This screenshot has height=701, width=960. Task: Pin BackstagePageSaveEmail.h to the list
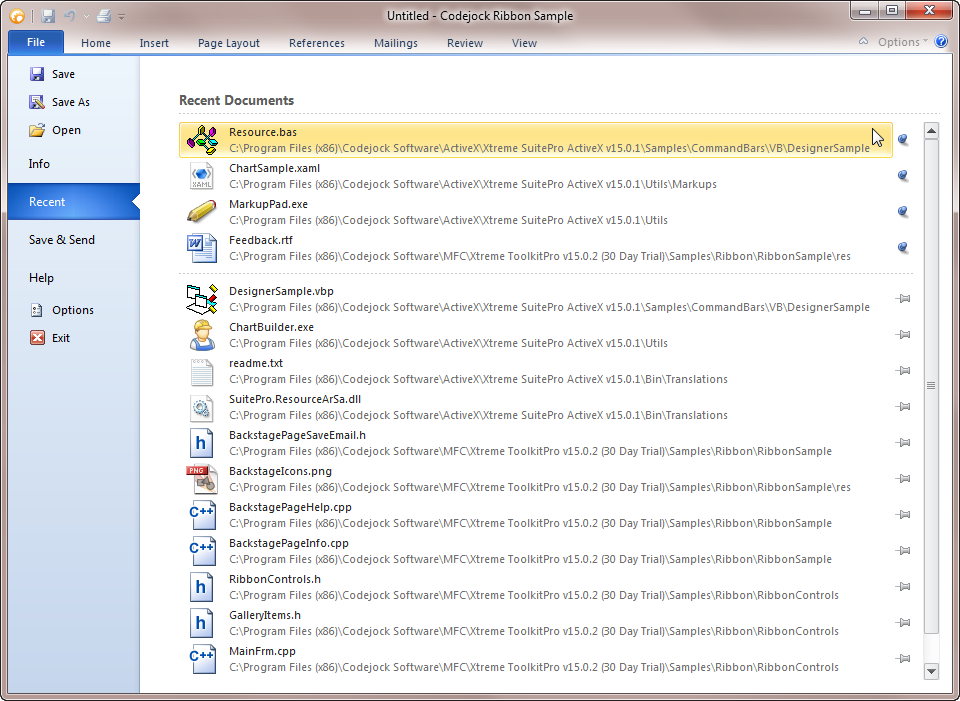pyautogui.click(x=903, y=443)
